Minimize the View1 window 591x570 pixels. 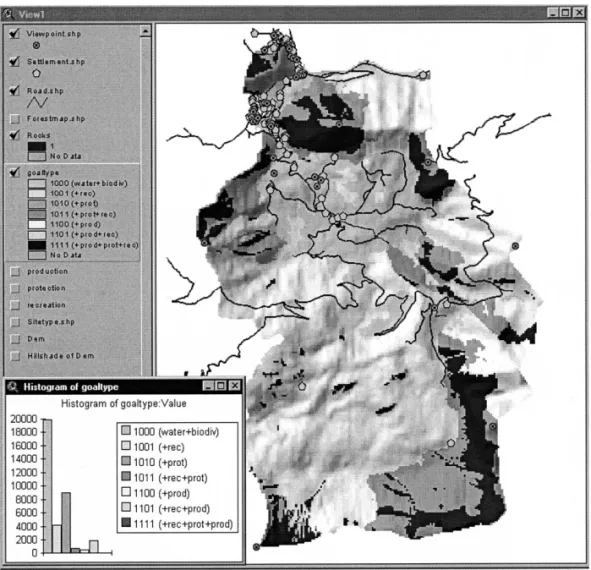[553, 12]
